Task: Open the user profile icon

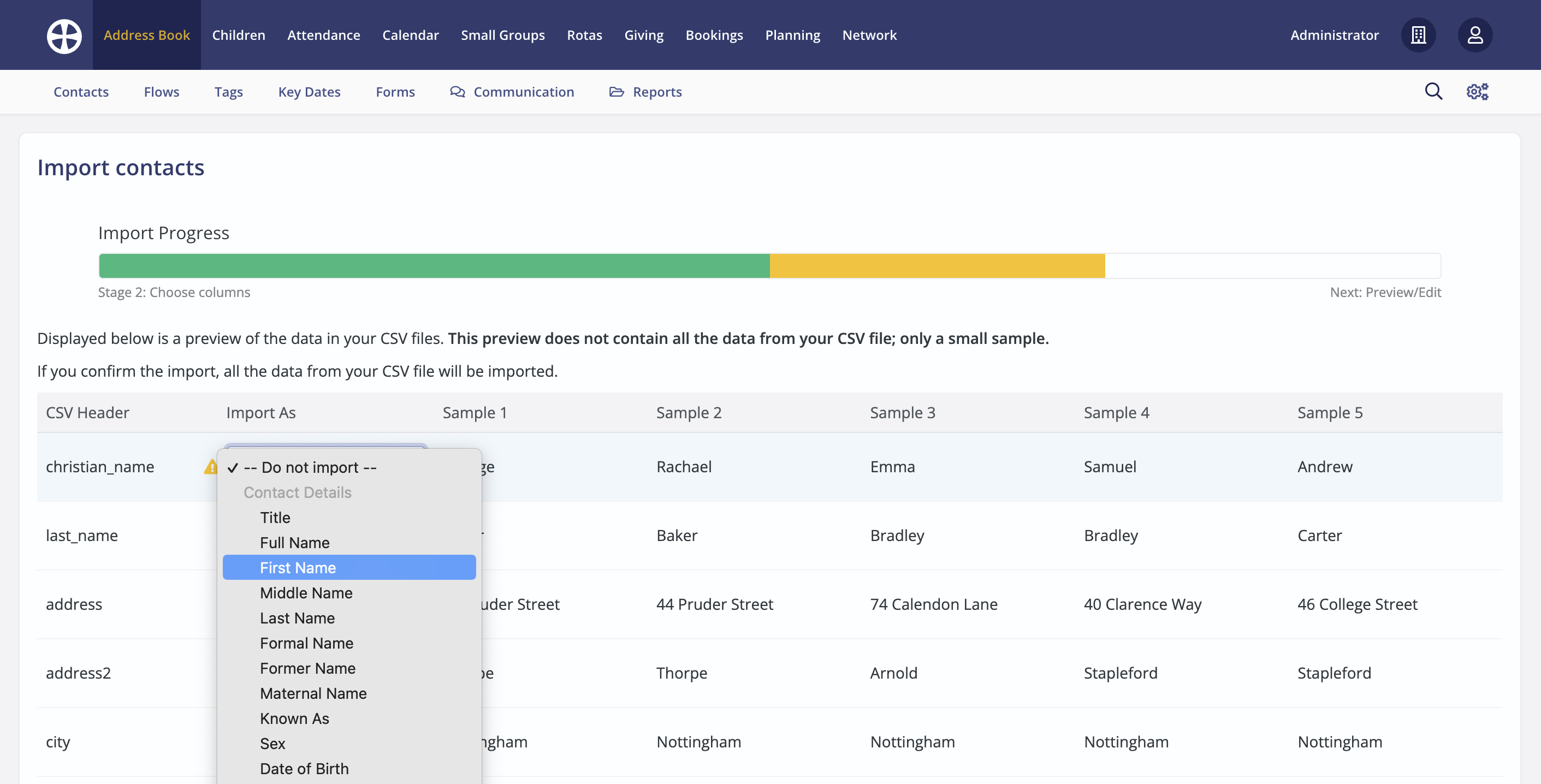Action: tap(1474, 35)
